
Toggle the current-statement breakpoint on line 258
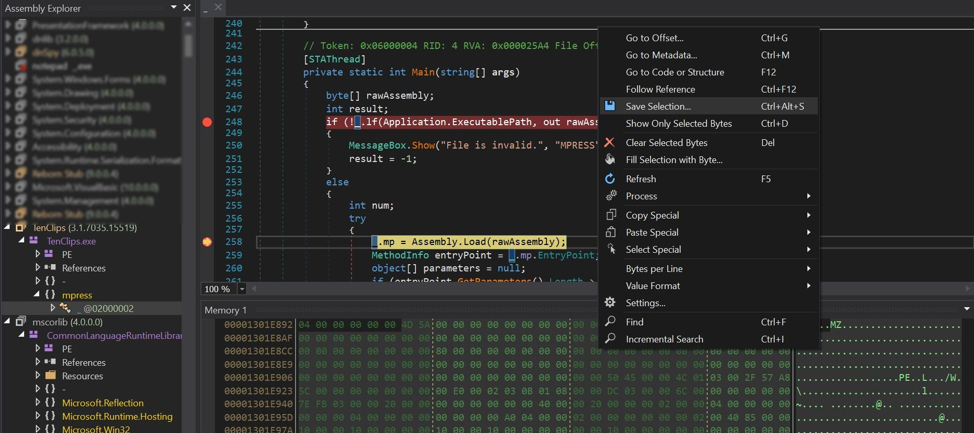tap(207, 242)
